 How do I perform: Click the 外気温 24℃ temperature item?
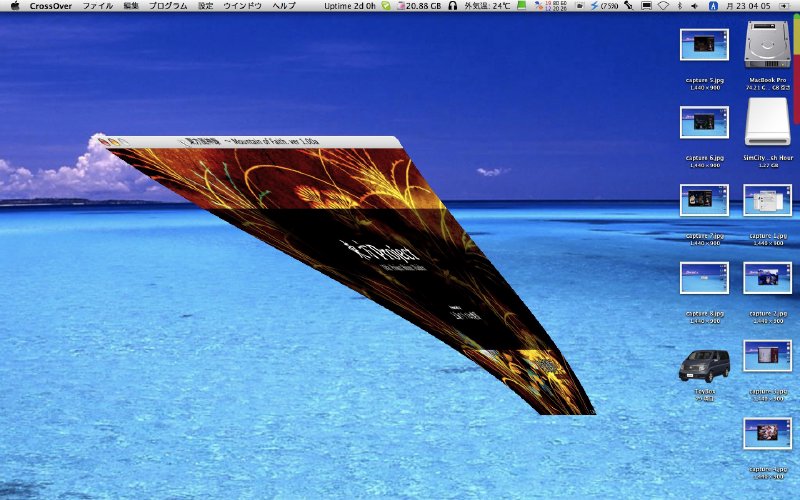(x=487, y=6)
